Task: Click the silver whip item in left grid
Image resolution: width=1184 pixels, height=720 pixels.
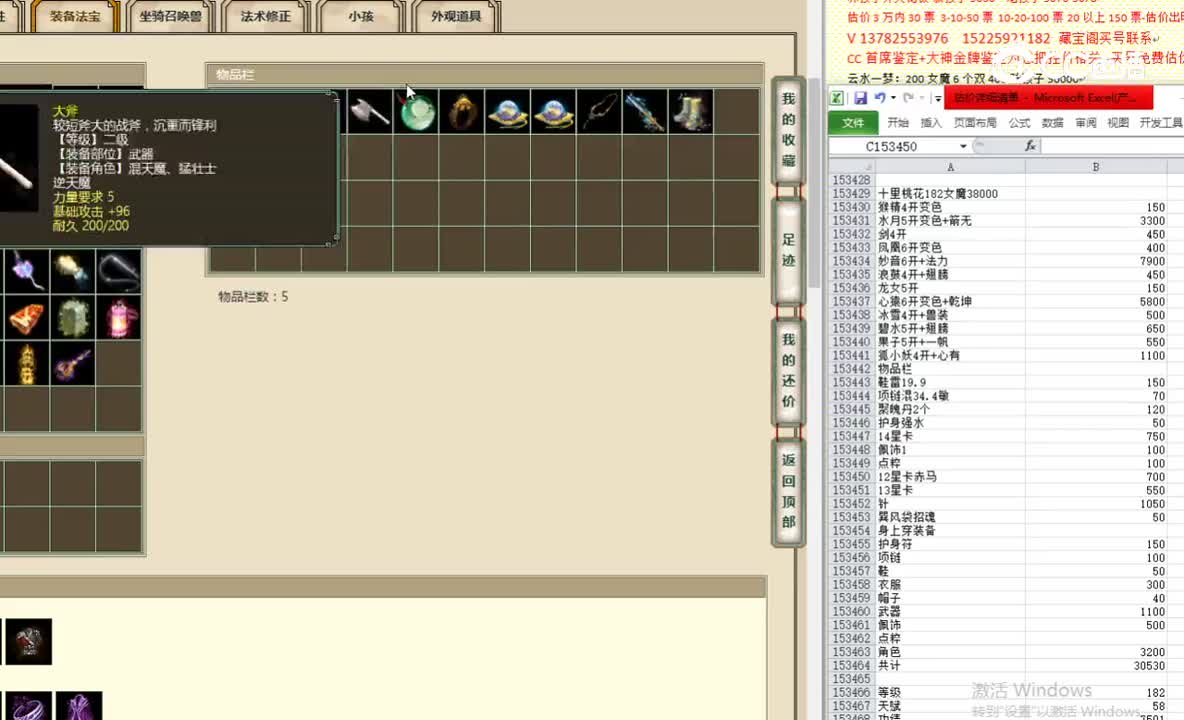Action: (119, 272)
